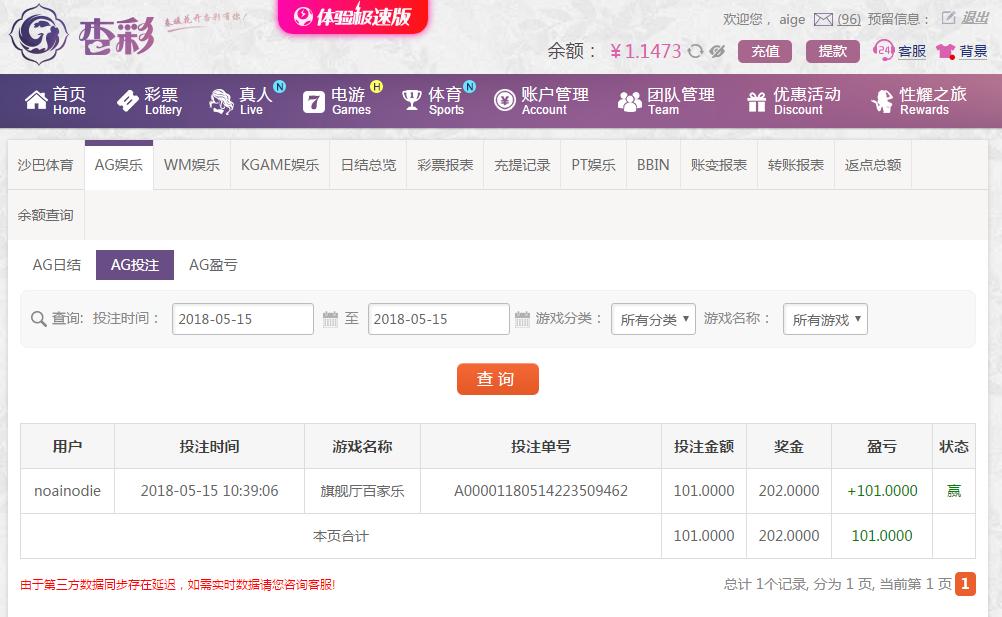
Task: Click the 24-hour customer service headset icon
Action: point(883,51)
